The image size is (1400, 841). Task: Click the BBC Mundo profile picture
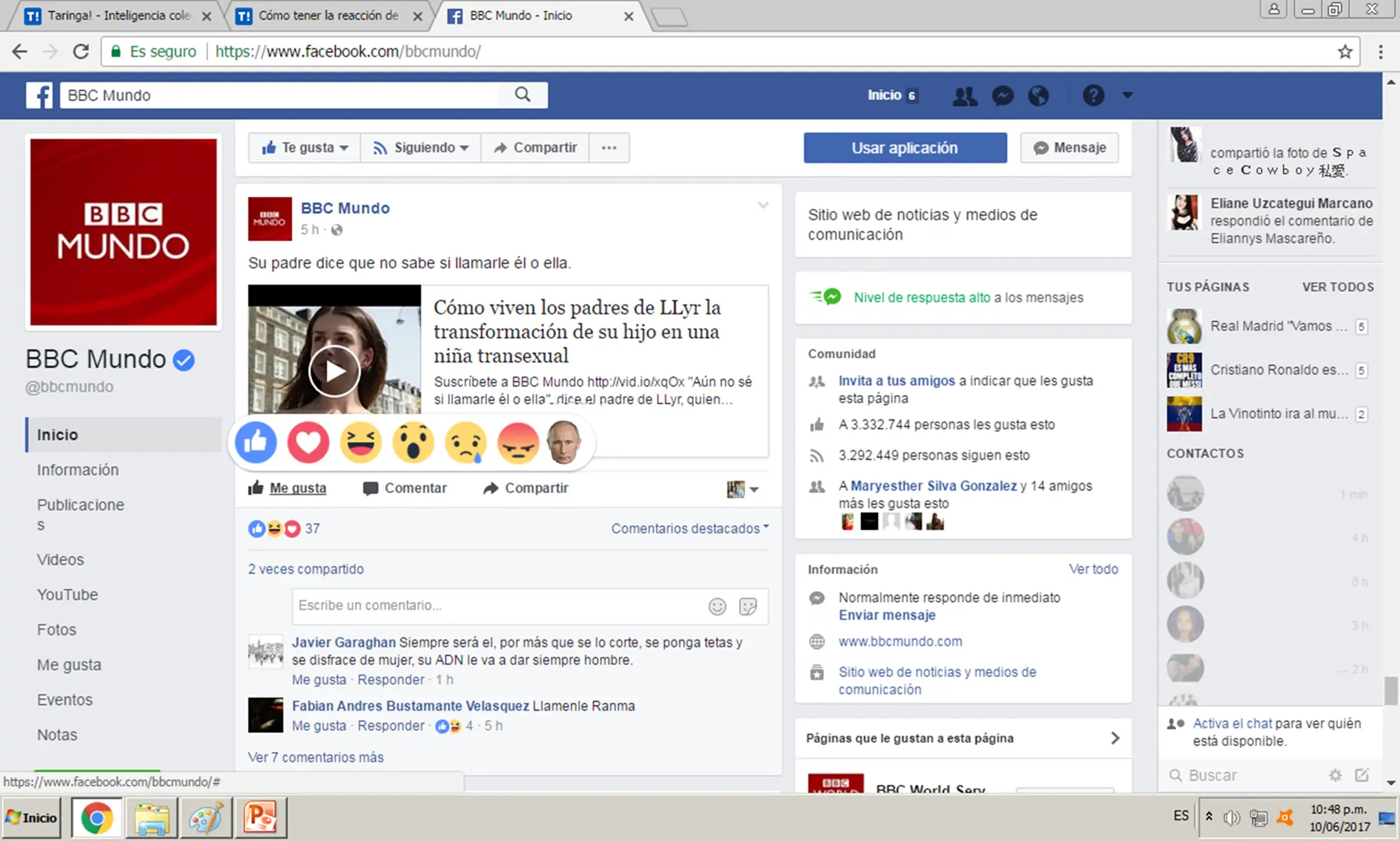click(123, 232)
